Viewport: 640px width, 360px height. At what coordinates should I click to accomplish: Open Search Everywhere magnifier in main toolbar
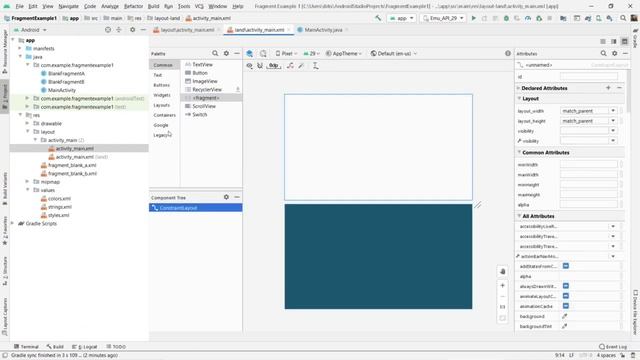(623, 18)
